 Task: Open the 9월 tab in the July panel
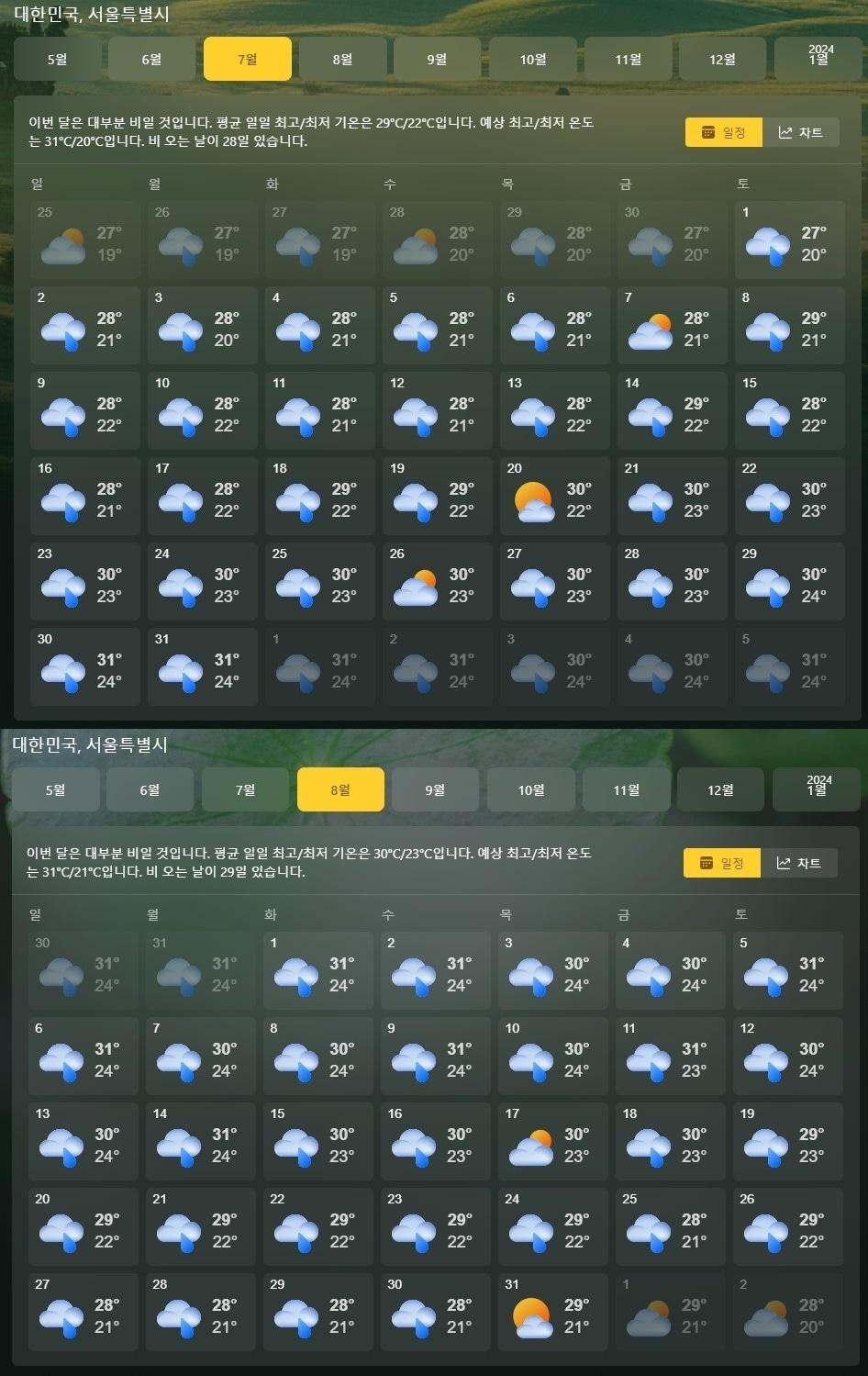[x=437, y=60]
